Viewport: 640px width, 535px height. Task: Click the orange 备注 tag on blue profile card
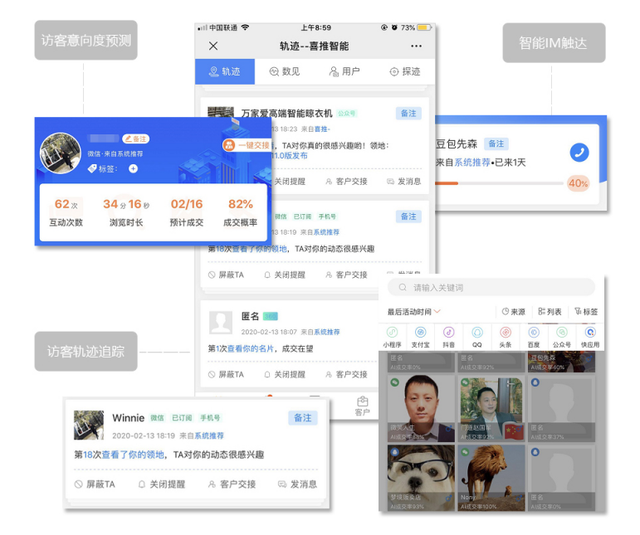(x=136, y=139)
